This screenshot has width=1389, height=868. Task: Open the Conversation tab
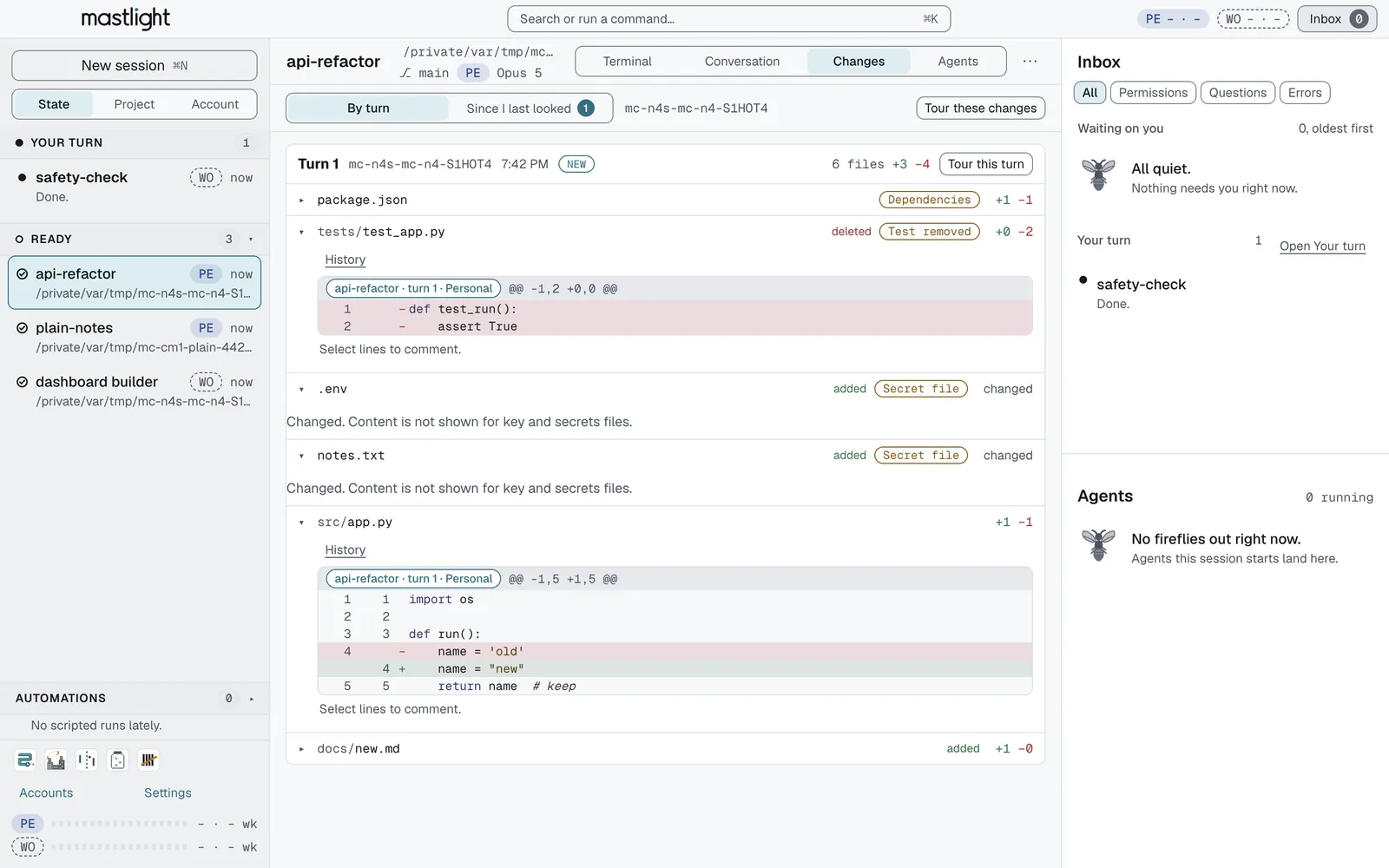(x=742, y=62)
